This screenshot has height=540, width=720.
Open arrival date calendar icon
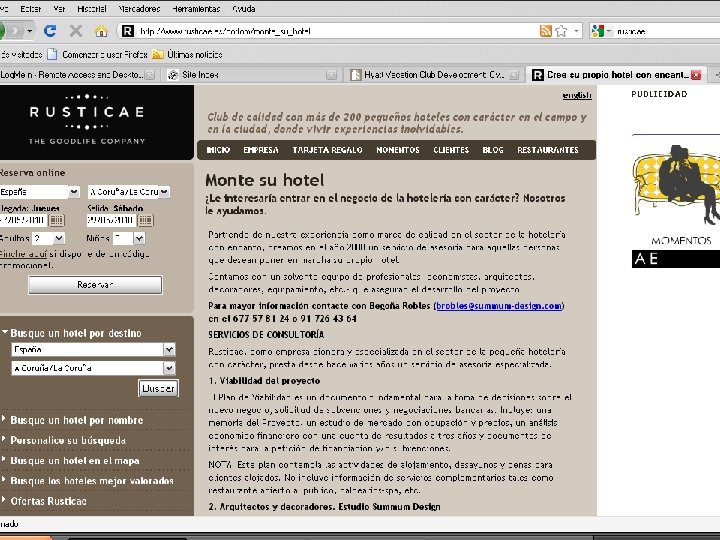[x=56, y=220]
